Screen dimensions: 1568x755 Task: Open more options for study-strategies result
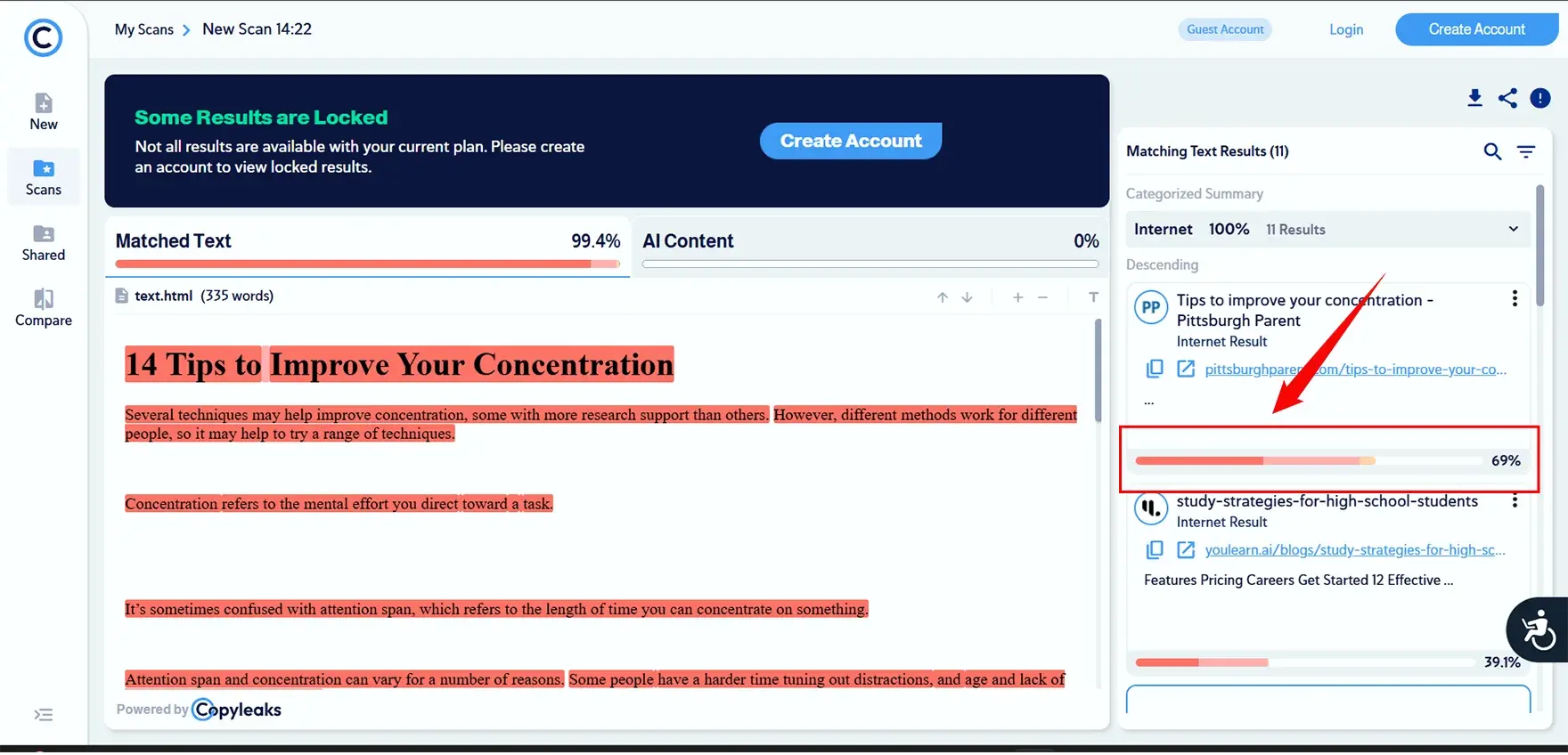[x=1515, y=501]
